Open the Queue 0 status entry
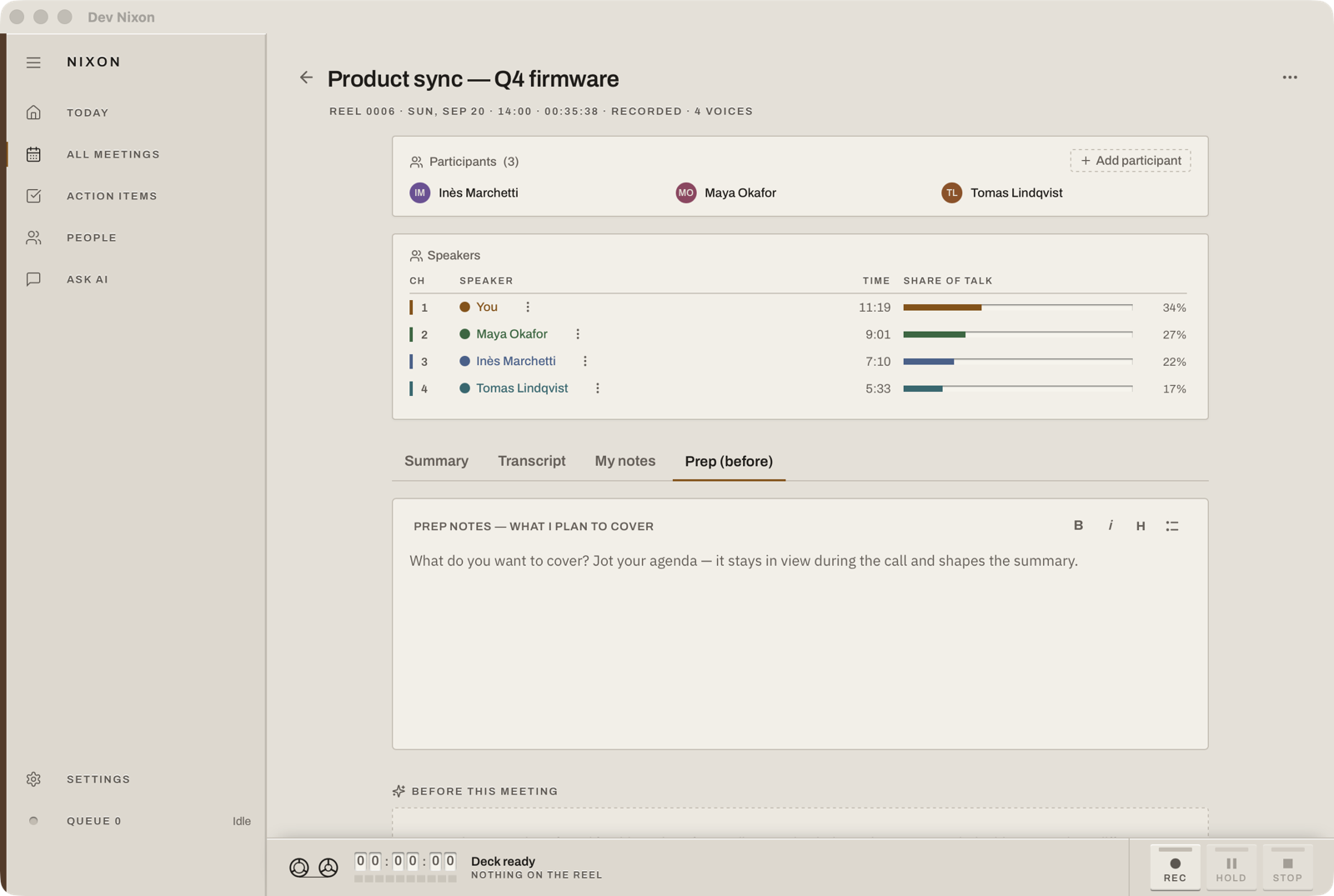This screenshot has width=1334, height=896. [x=138, y=821]
